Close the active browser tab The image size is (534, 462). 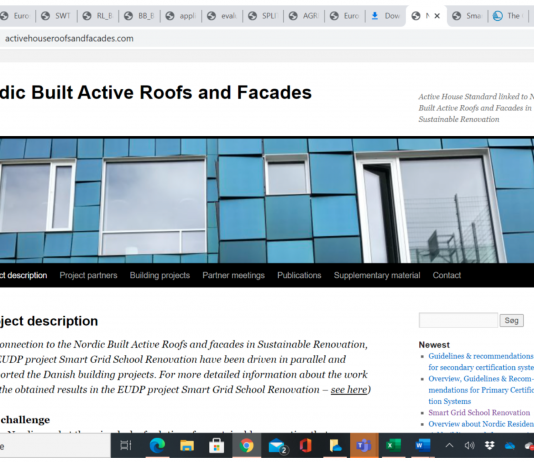point(437,16)
